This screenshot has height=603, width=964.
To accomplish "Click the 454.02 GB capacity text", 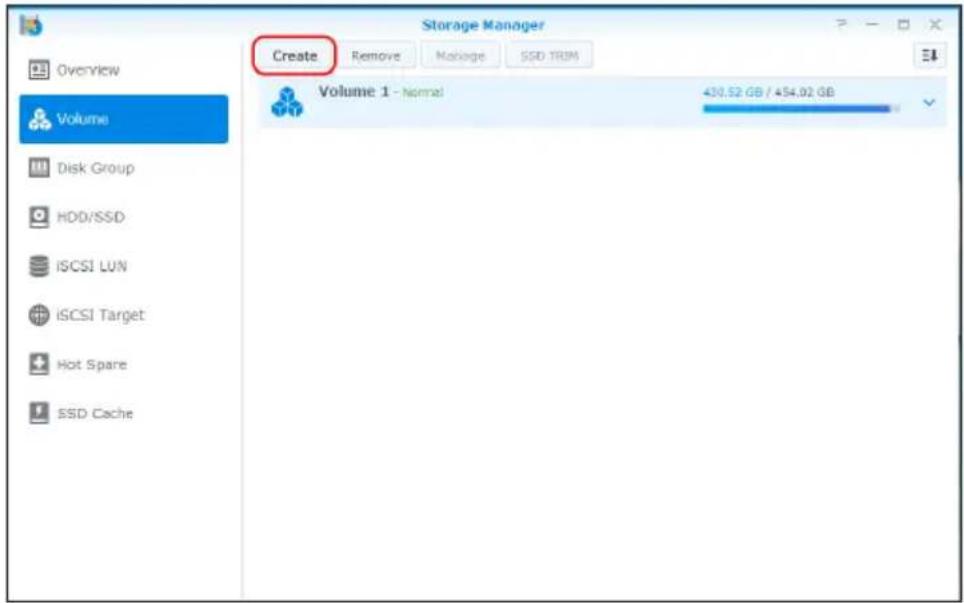I will coord(805,92).
